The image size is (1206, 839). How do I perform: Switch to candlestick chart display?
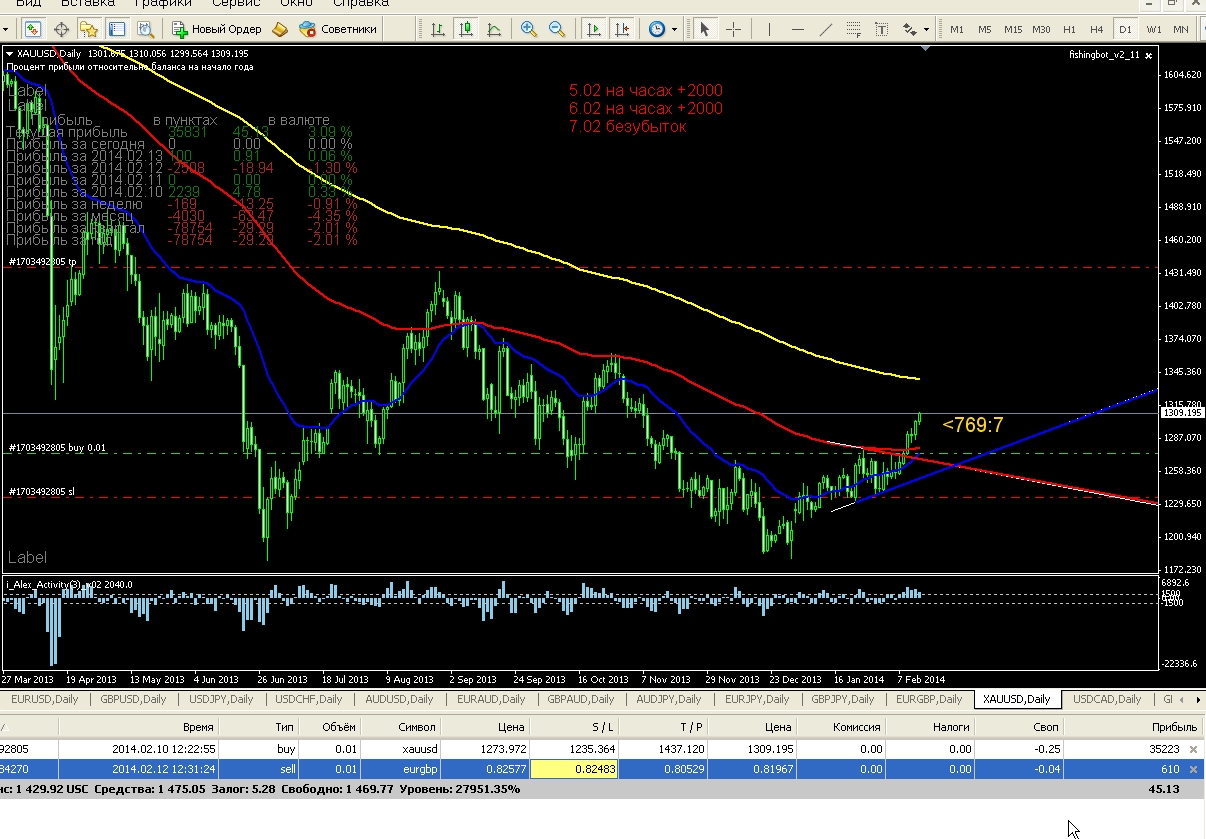click(465, 29)
